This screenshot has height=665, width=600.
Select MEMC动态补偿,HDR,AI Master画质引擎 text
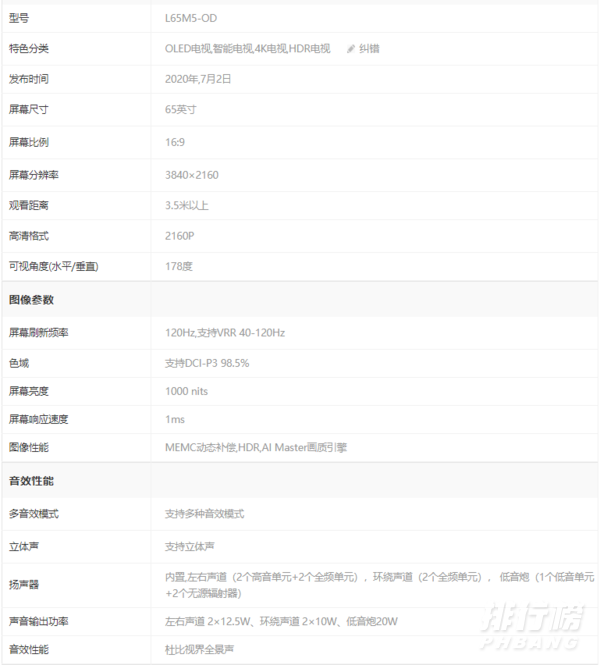[x=256, y=447]
